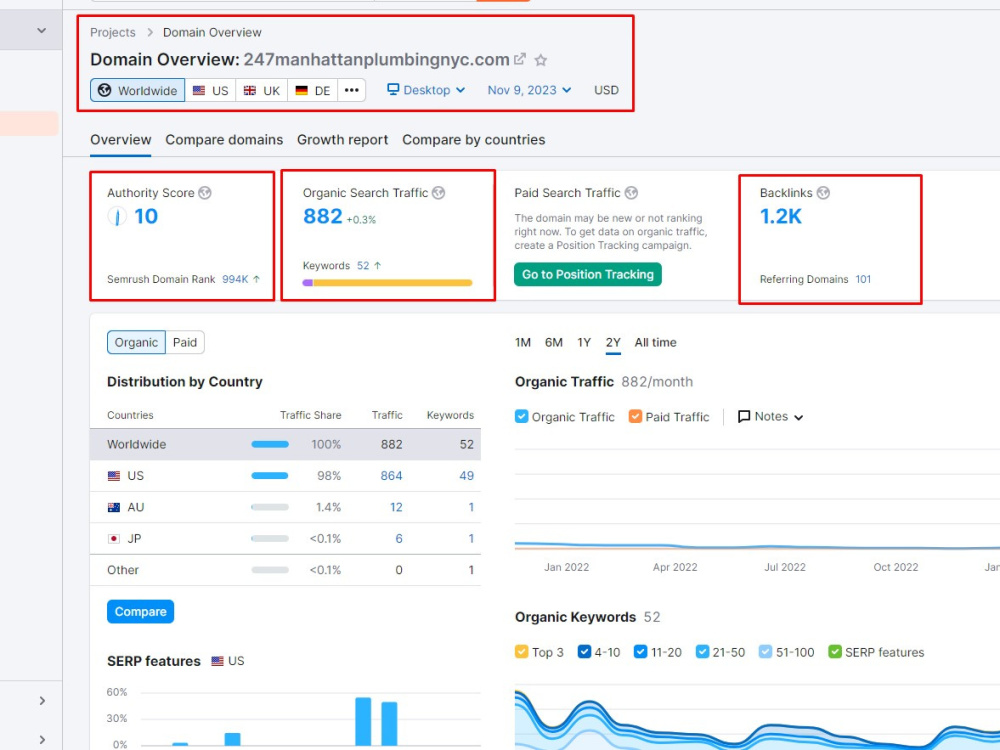Screen dimensions: 1000x750
Task: Set time range to 1Y
Action: coord(584,342)
